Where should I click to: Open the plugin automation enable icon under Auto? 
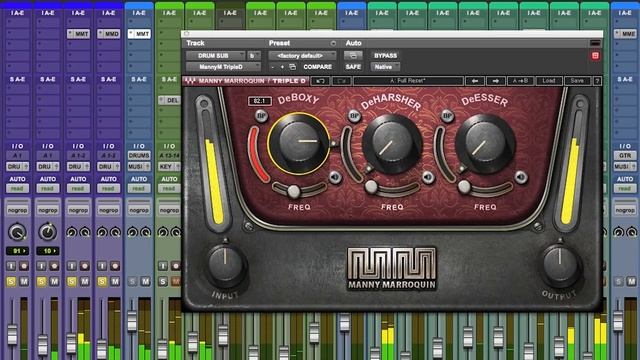coord(353,56)
